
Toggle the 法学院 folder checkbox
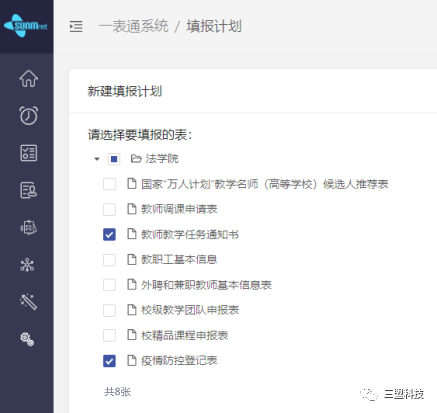coord(114,159)
